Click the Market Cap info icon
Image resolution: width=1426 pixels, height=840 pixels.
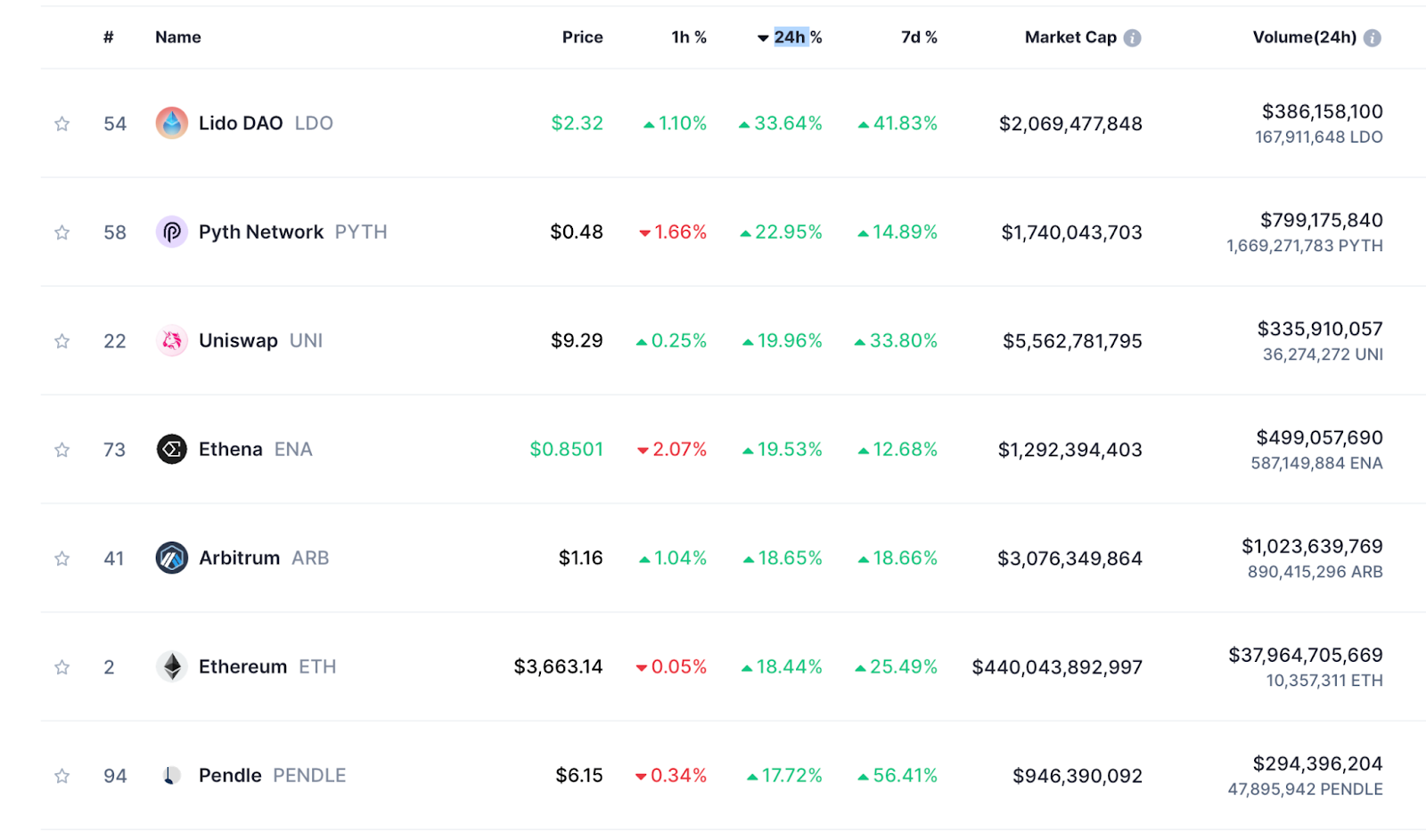coord(1132,37)
